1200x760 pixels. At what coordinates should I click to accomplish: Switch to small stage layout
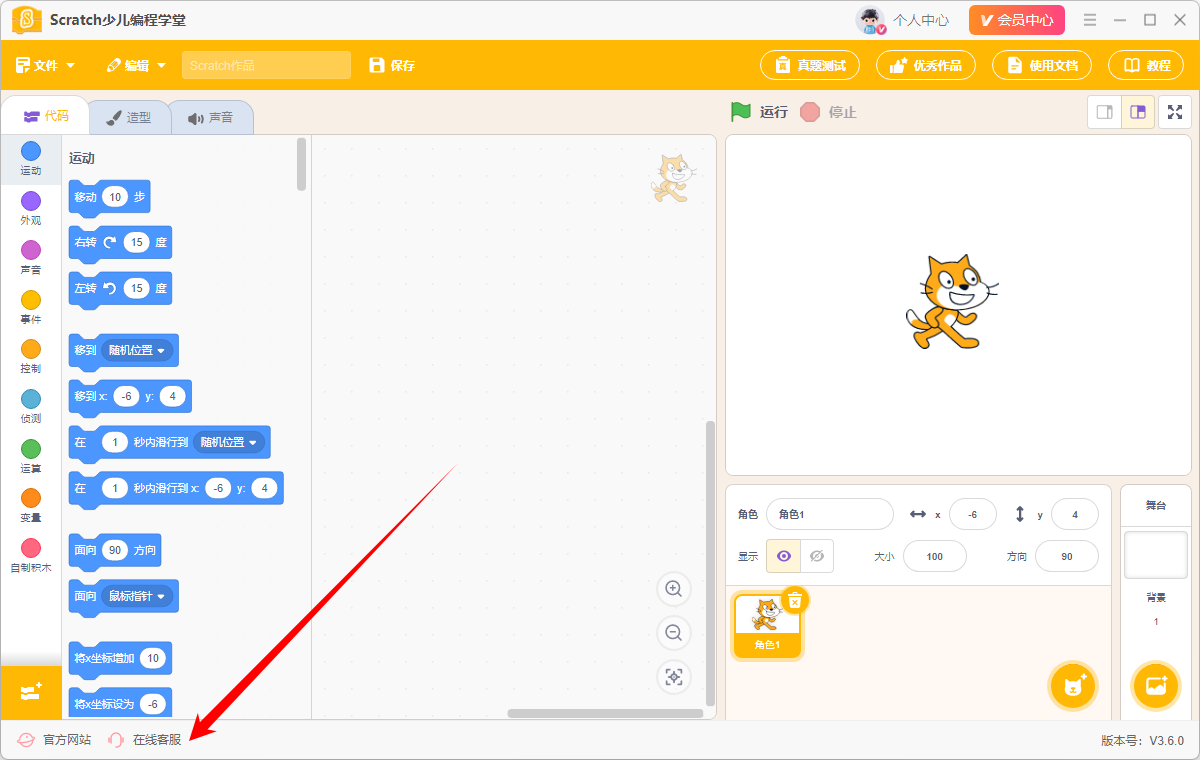pos(1105,112)
